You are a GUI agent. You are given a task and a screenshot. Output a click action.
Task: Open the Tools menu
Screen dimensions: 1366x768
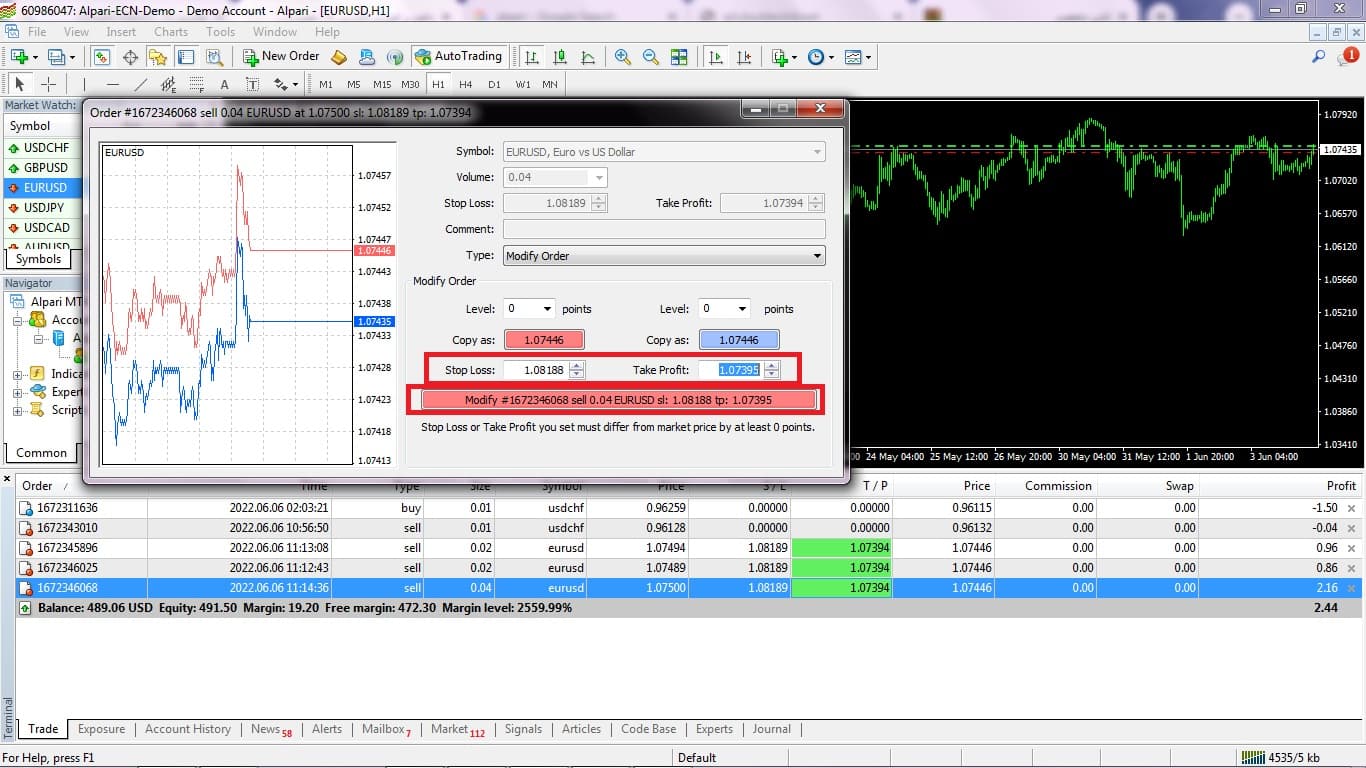coord(220,32)
